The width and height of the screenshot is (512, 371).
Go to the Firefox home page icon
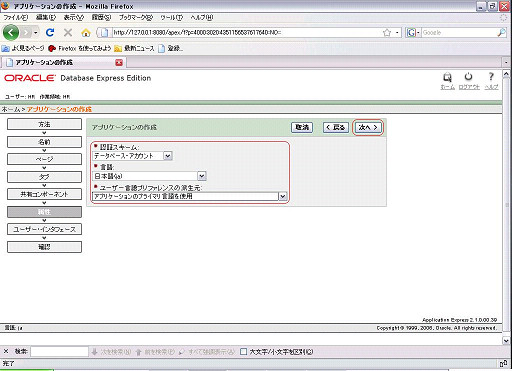pyautogui.click(x=86, y=33)
